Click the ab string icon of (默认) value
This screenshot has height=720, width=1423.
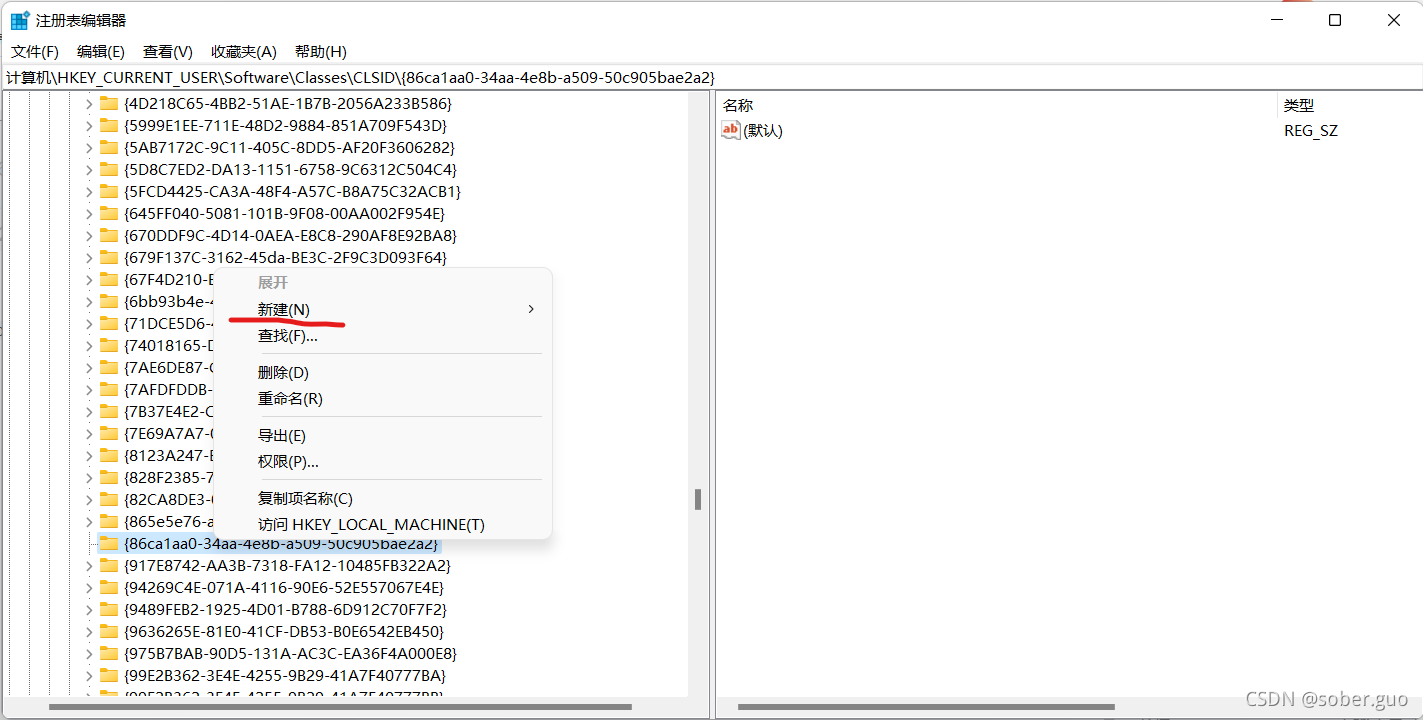731,130
